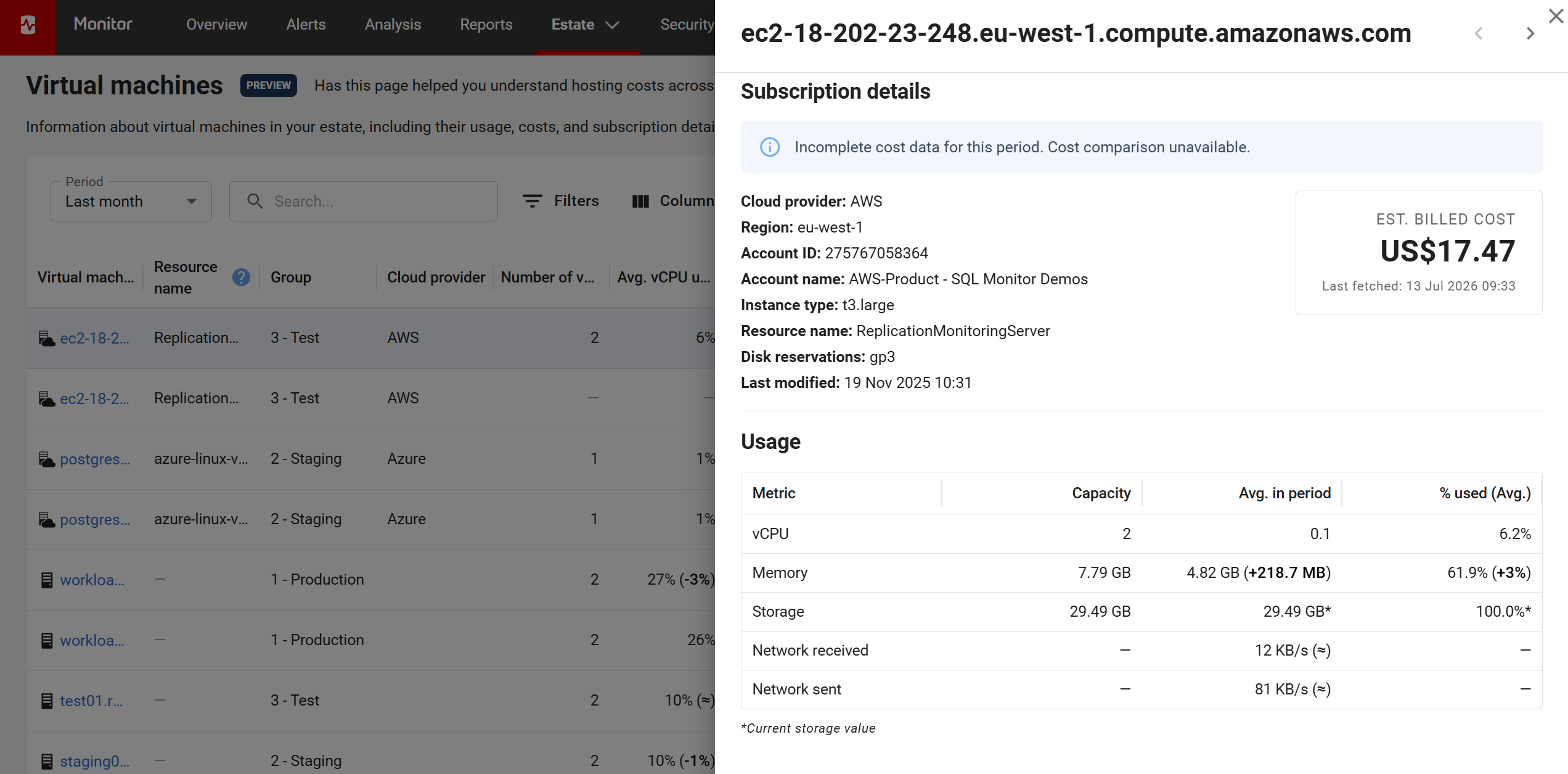Go to next machine with right chevron
1568x774 pixels.
(1530, 34)
